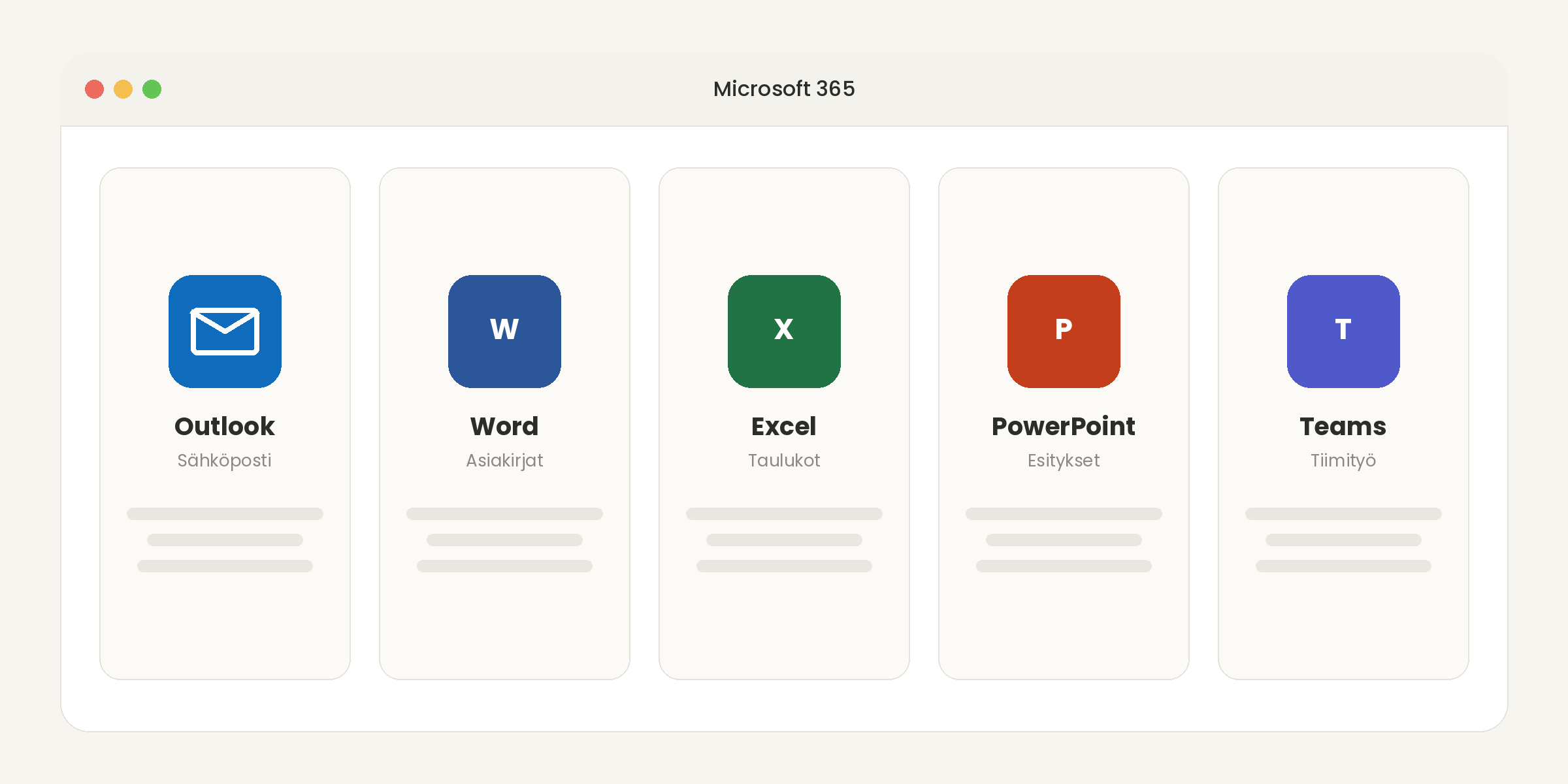The width and height of the screenshot is (1568, 784).
Task: Select the PowerPoint title text
Action: click(x=1064, y=427)
